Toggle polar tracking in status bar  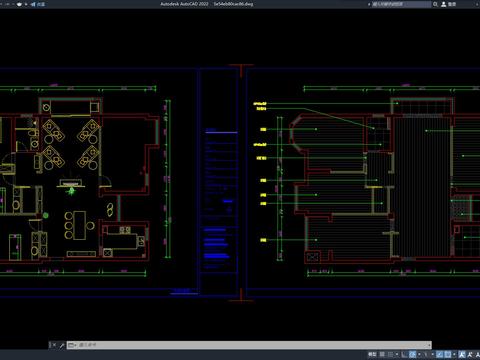click(x=412, y=354)
